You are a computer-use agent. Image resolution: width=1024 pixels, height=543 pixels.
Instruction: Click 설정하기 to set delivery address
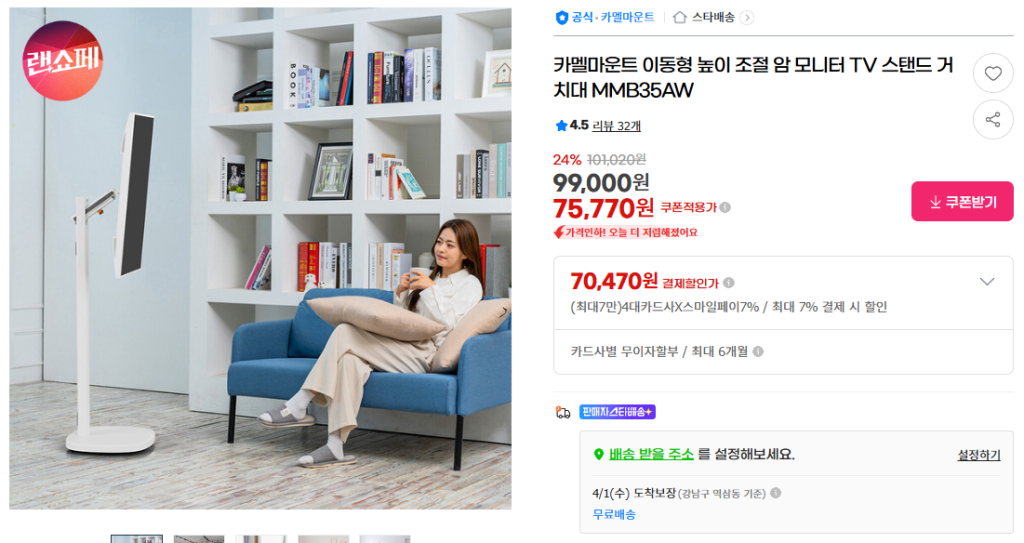tap(978, 455)
